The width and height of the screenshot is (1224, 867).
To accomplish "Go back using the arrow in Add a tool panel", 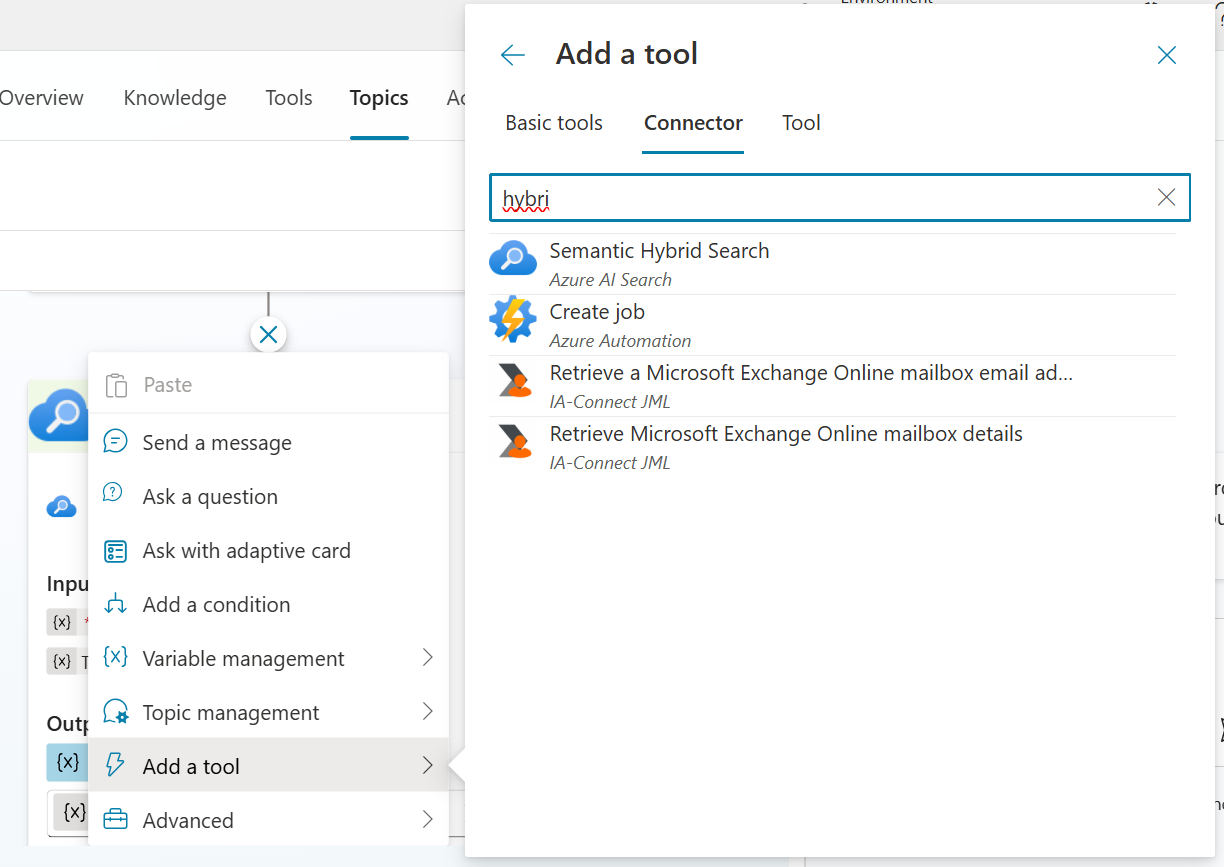I will point(513,55).
